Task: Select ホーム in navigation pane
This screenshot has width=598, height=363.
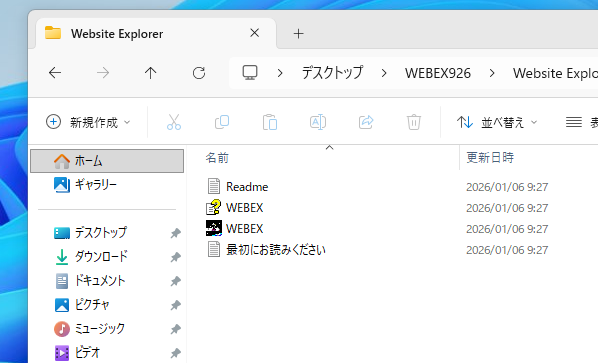Action: click(x=107, y=161)
